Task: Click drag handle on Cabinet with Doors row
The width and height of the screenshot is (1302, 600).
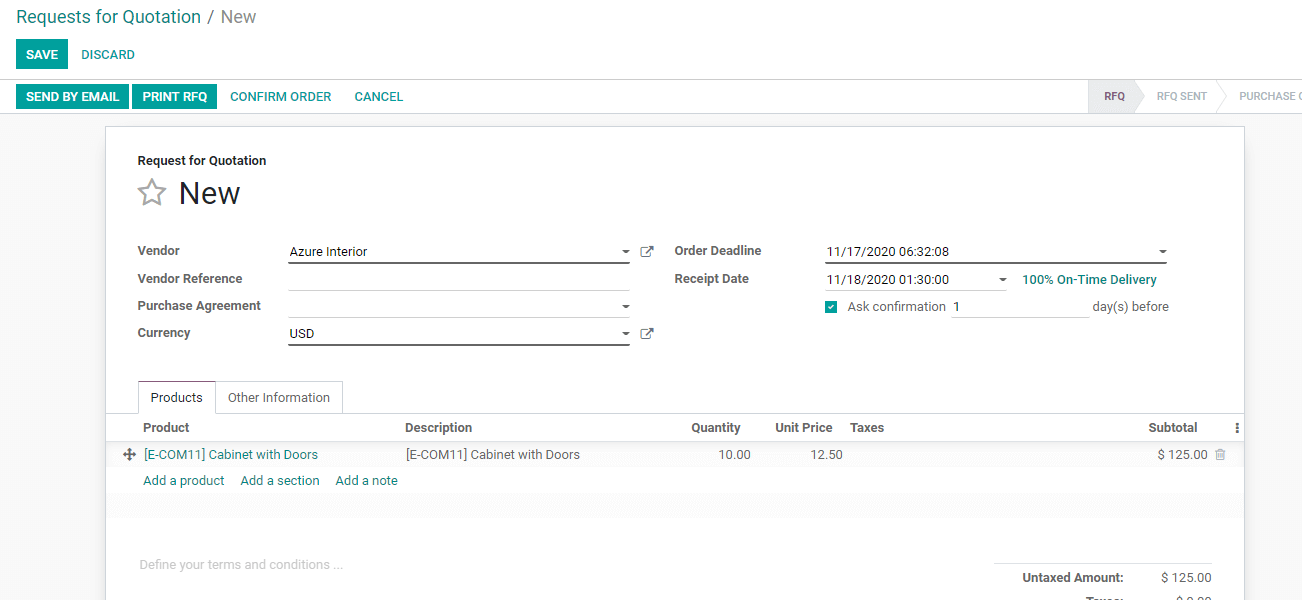Action: pos(129,455)
